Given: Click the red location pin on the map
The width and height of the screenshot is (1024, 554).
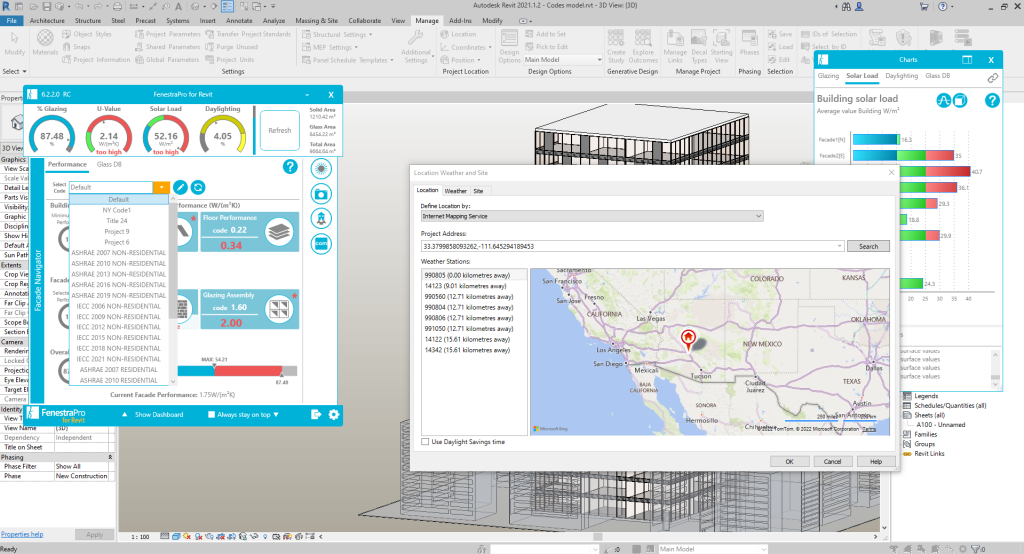Looking at the screenshot, I should coord(688,340).
